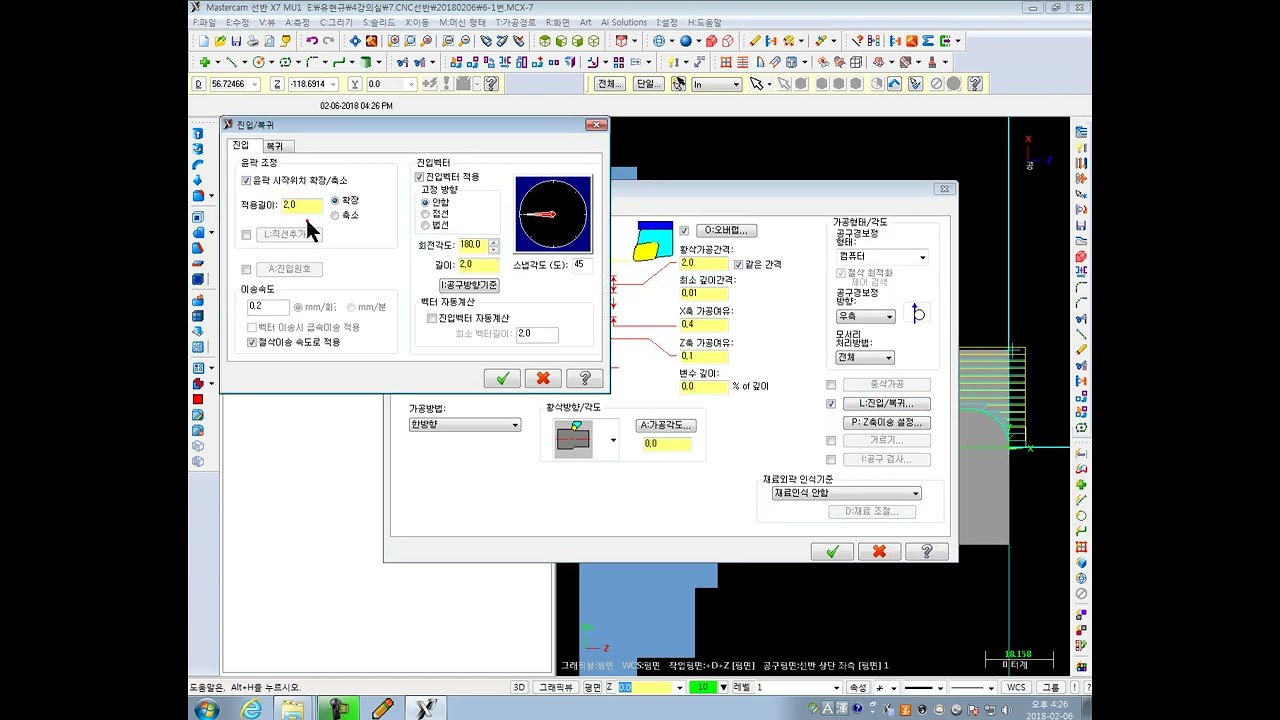Open the In selection mode dropdown
Screen dimensions: 1280x720
tap(717, 84)
